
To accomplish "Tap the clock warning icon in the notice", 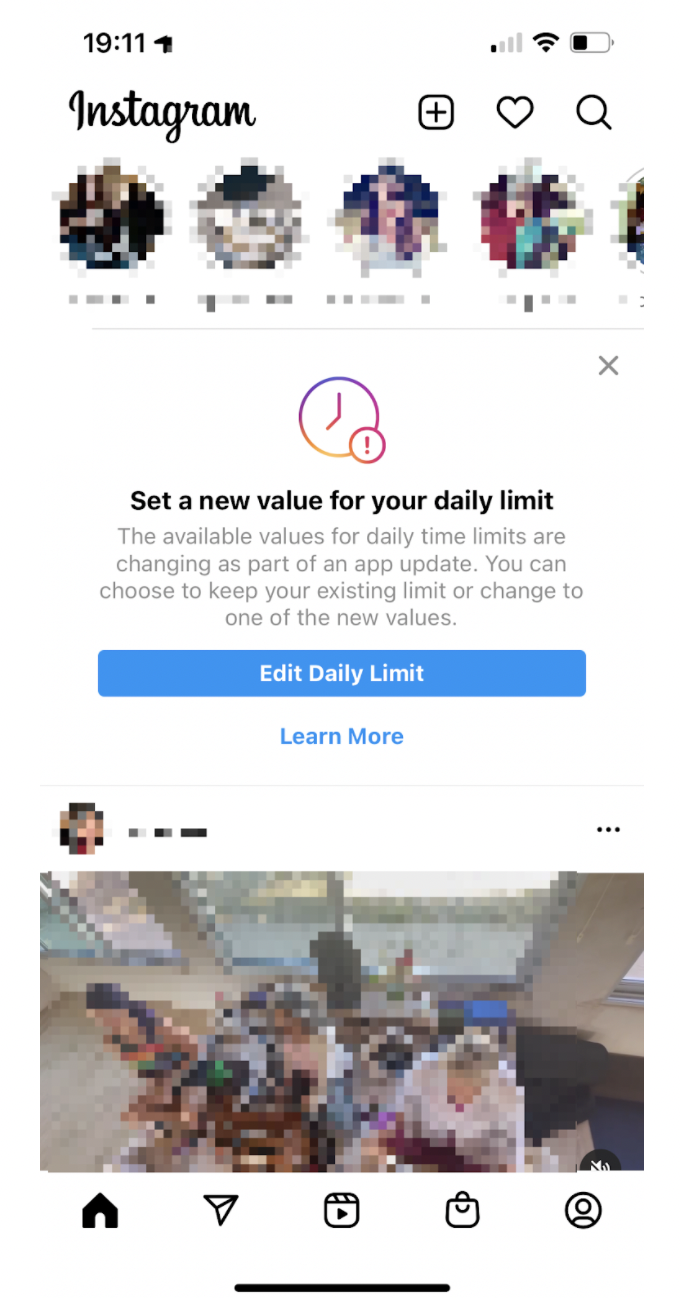I will click(342, 420).
